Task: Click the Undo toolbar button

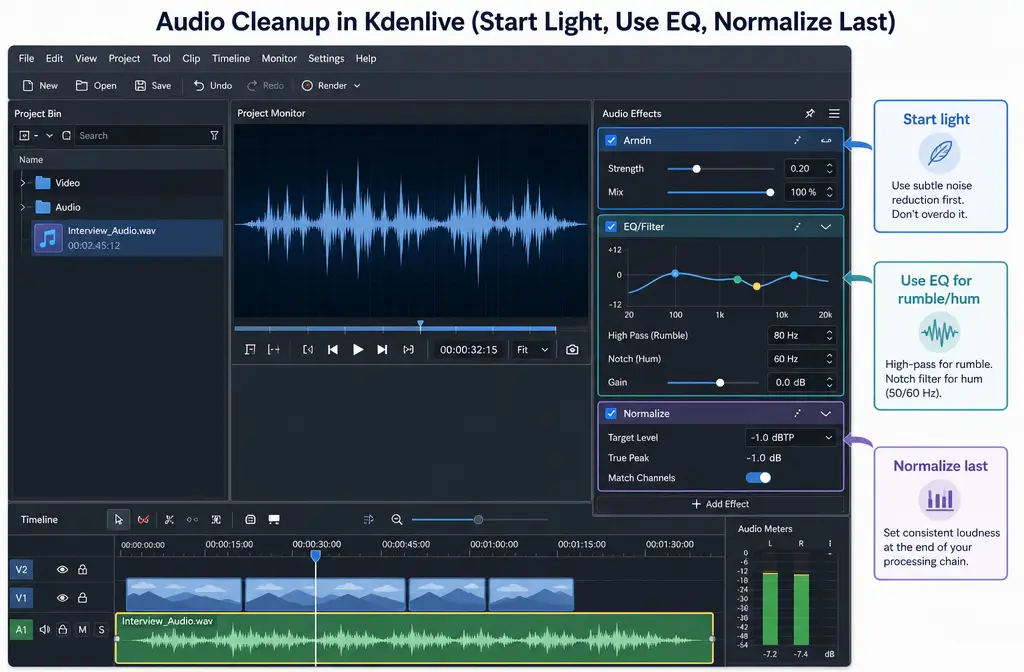Action: (213, 86)
